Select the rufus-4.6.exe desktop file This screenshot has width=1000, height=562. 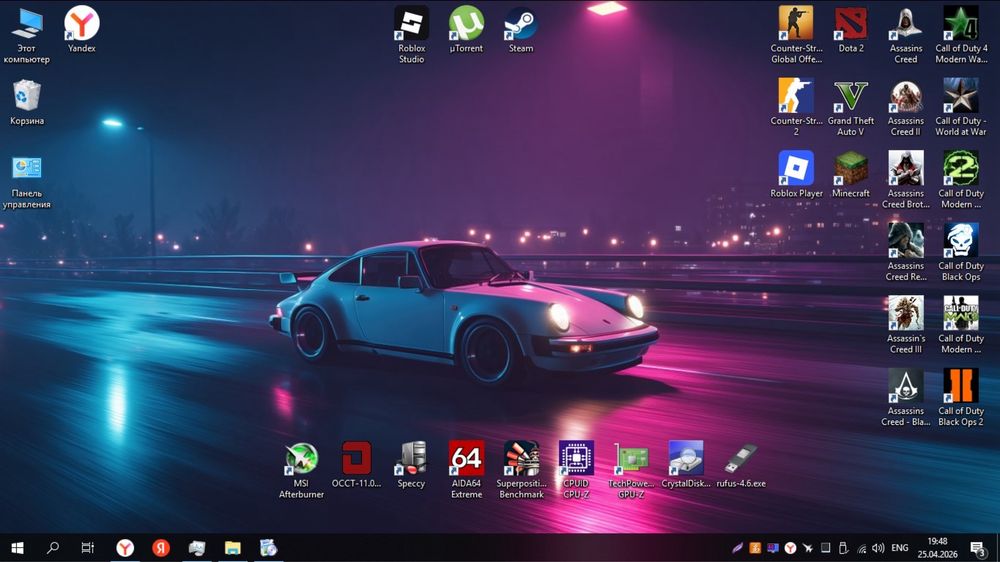740,464
